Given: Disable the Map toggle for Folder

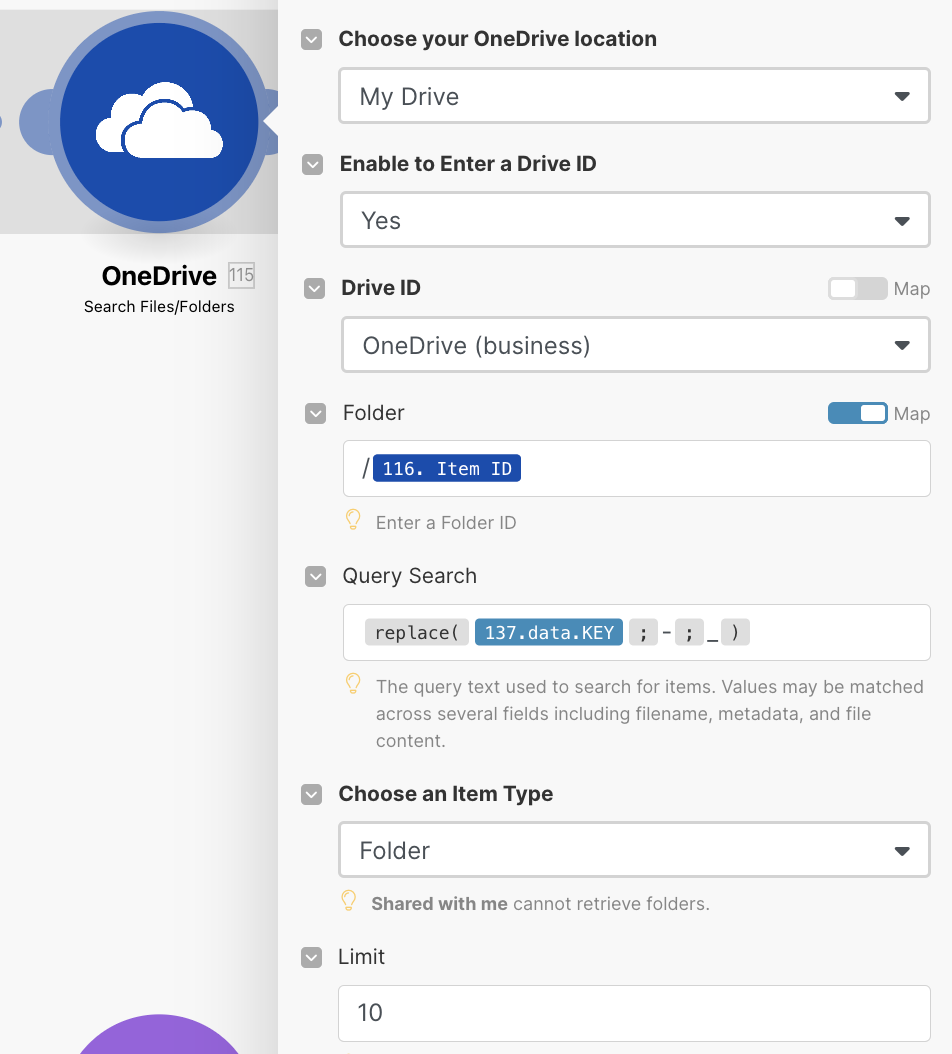Looking at the screenshot, I should click(x=857, y=413).
